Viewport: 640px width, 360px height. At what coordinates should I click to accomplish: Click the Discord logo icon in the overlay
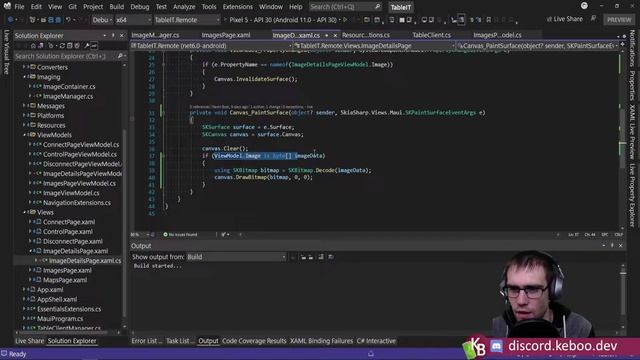pyautogui.click(x=496, y=347)
